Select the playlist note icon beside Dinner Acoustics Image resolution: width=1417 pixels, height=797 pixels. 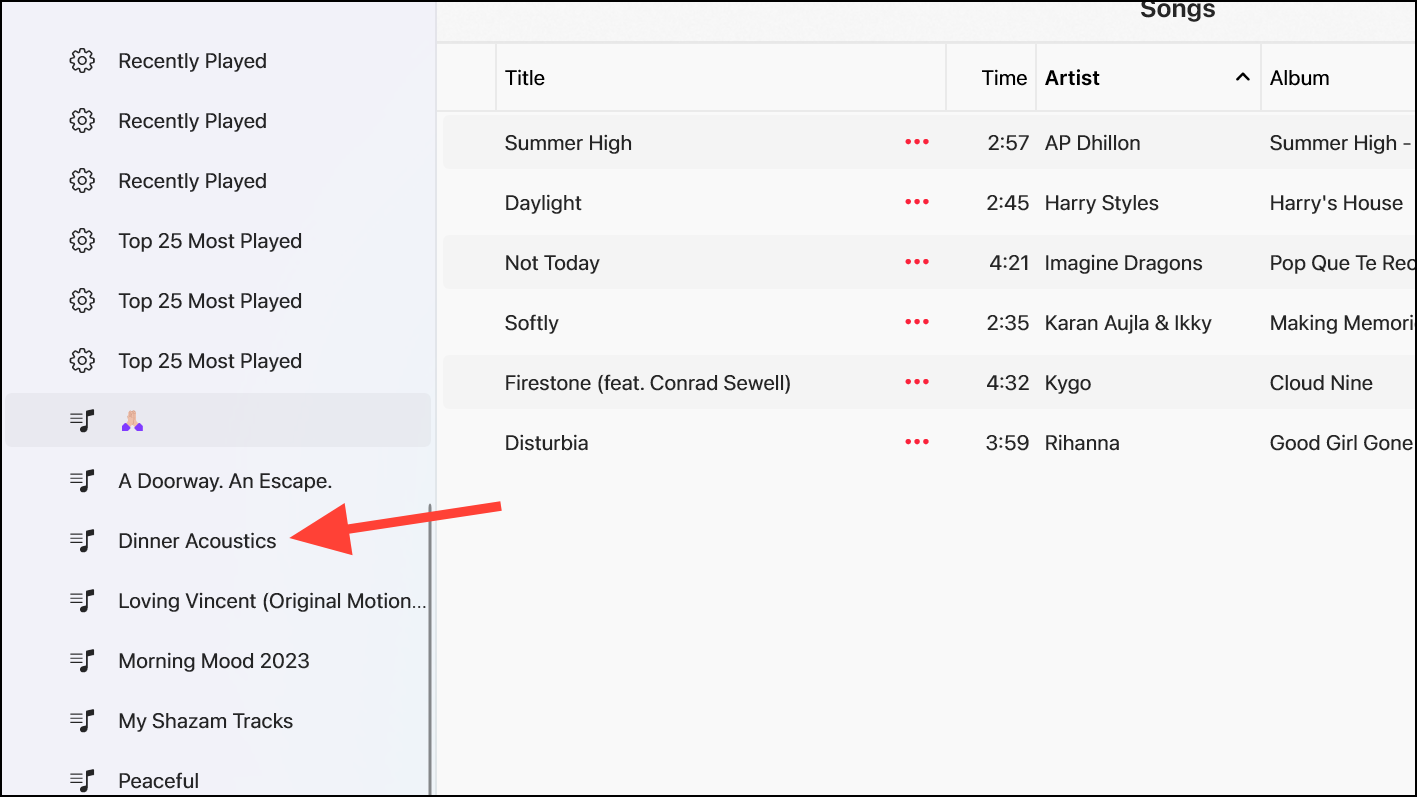coord(82,540)
